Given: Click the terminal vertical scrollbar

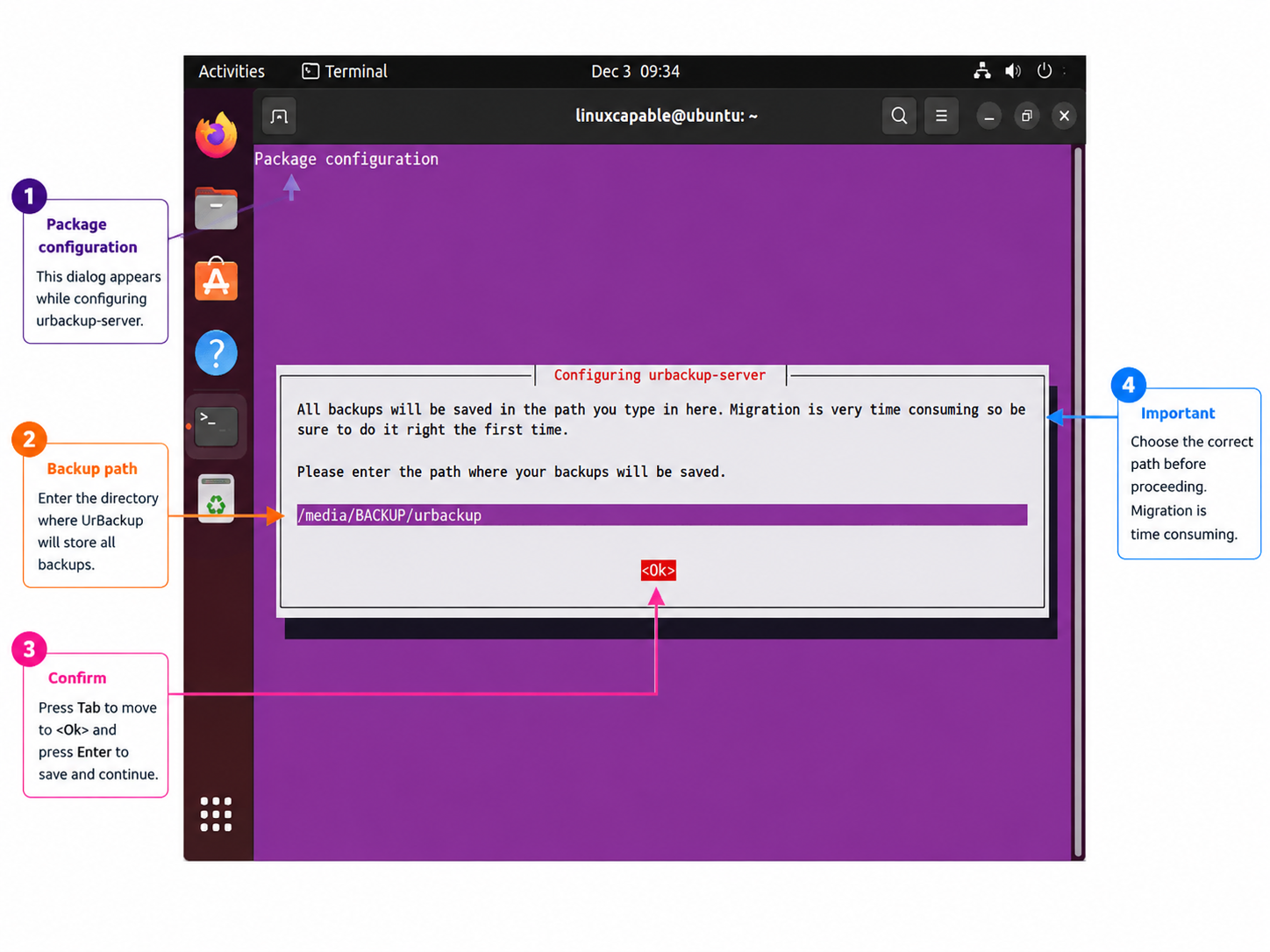Looking at the screenshot, I should point(1078,501).
